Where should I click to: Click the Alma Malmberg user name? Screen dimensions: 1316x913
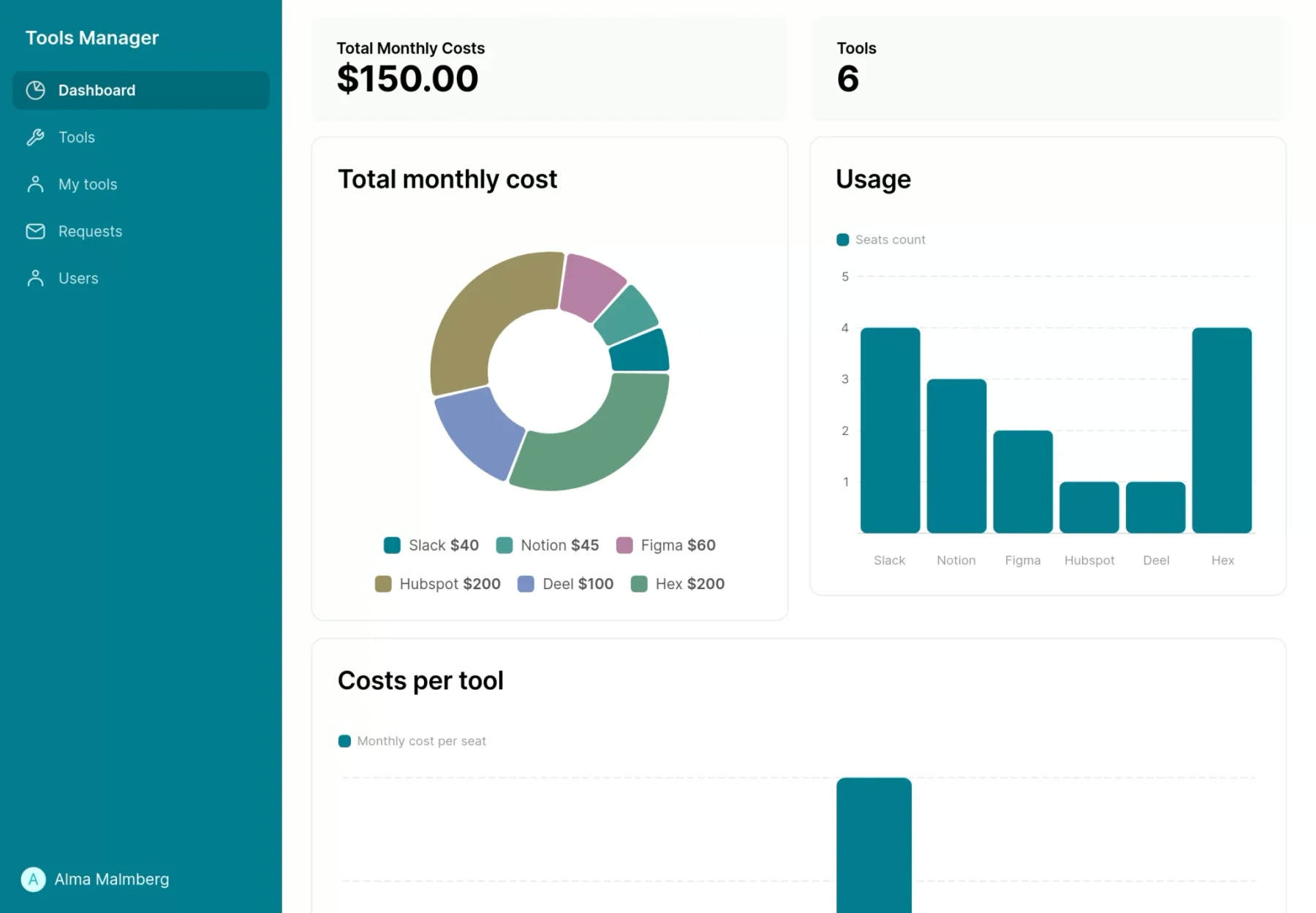[112, 879]
